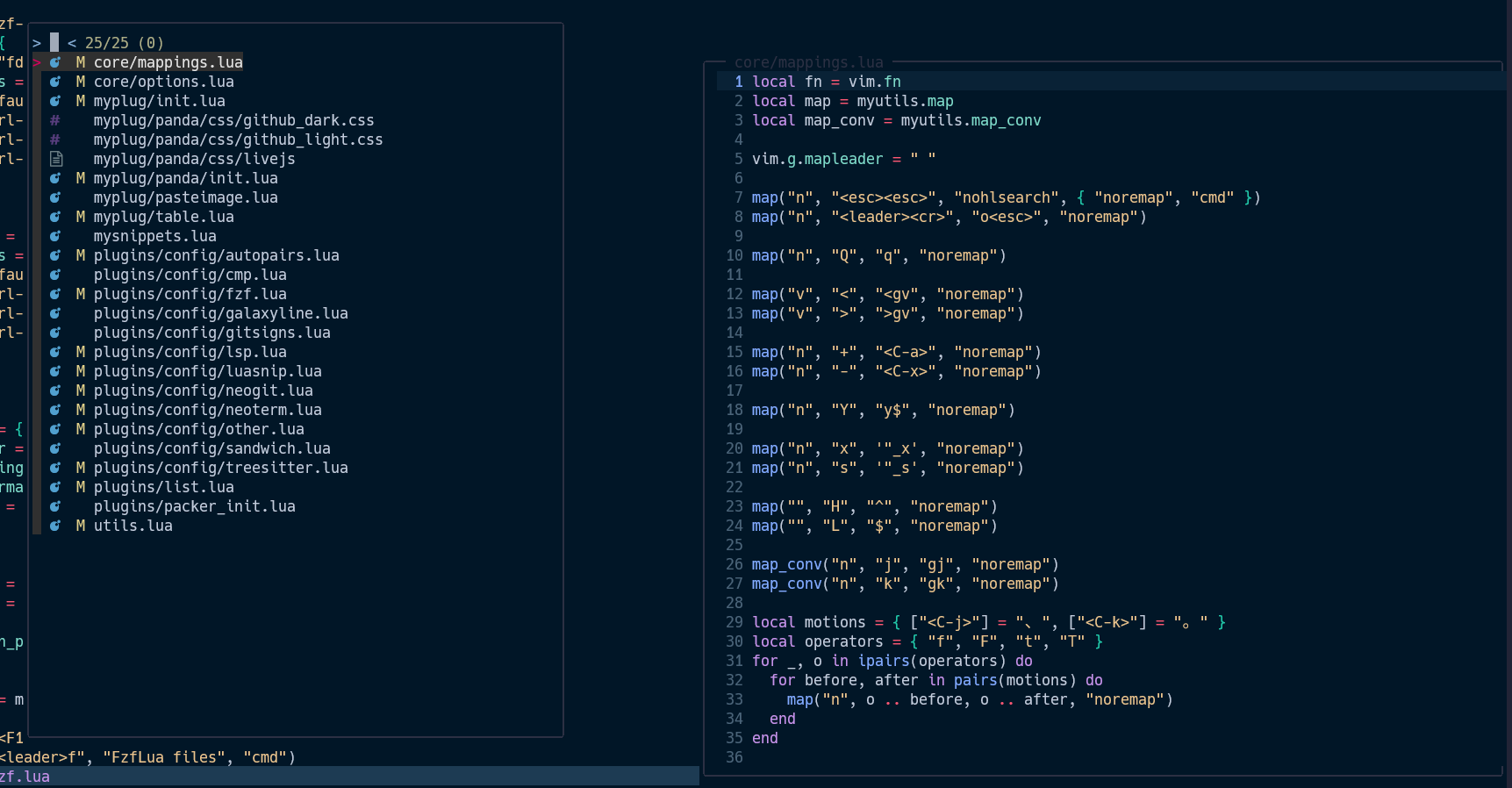Select plugins/config/autopairs.lua entry
This screenshot has width=1512, height=788.
pyautogui.click(x=217, y=255)
